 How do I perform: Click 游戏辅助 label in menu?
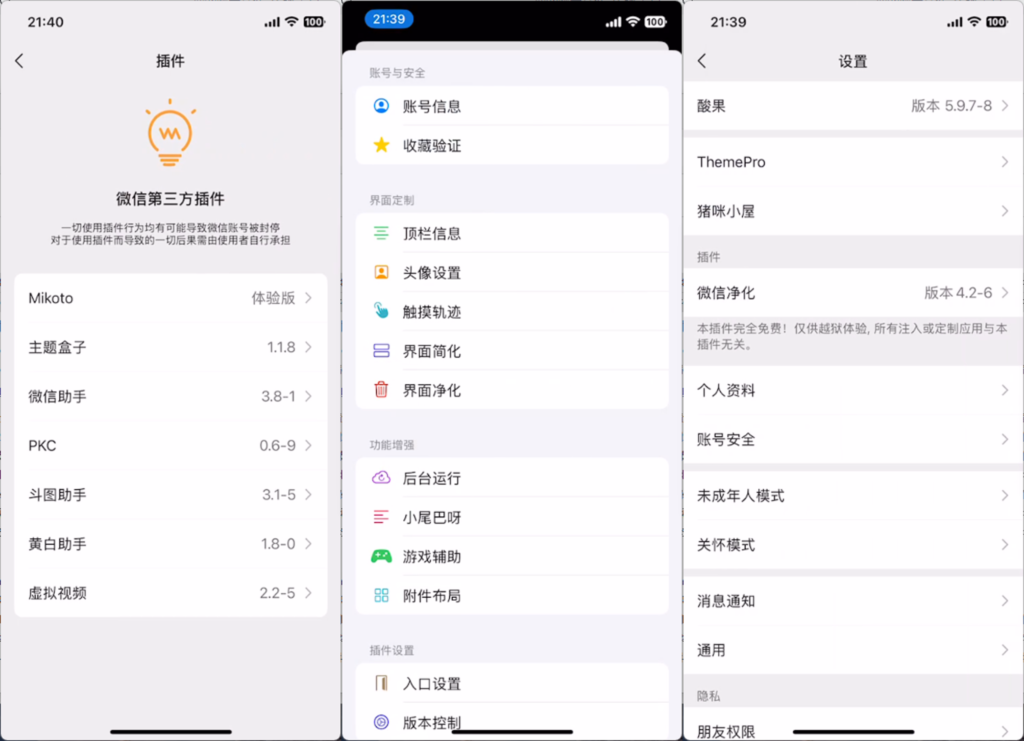pyautogui.click(x=432, y=557)
